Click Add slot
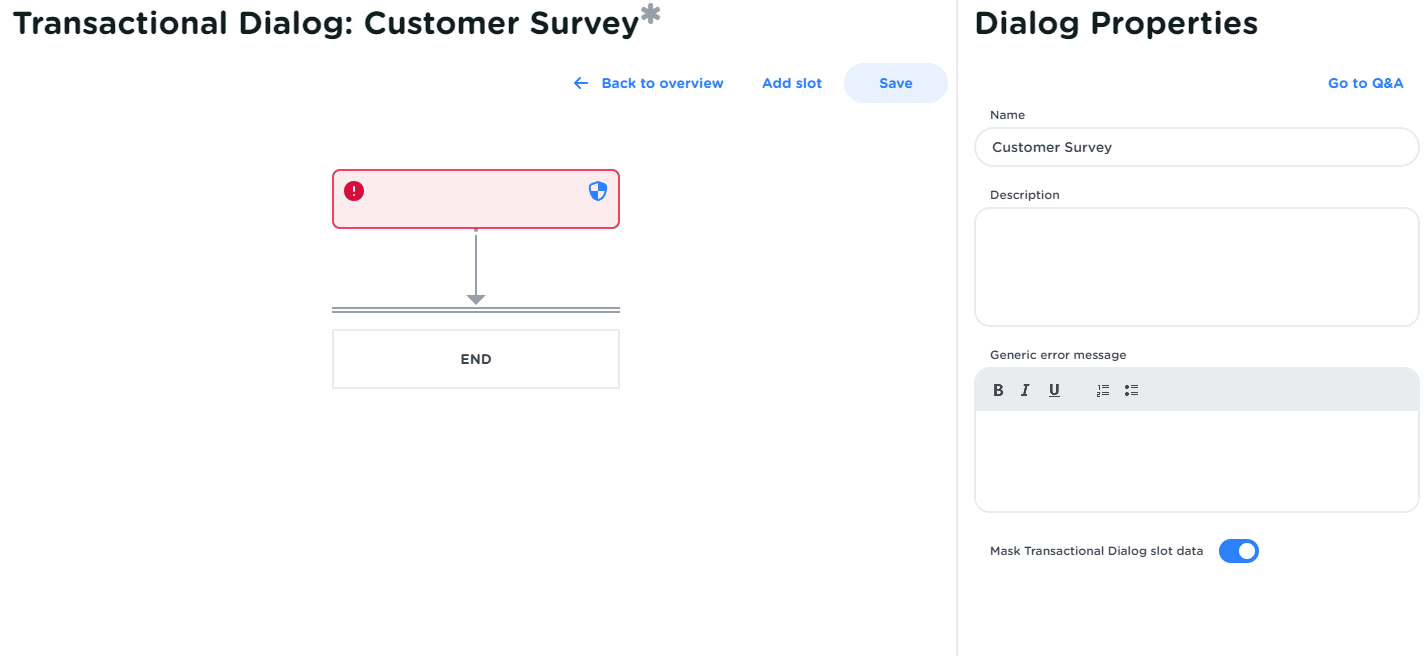 tap(791, 83)
